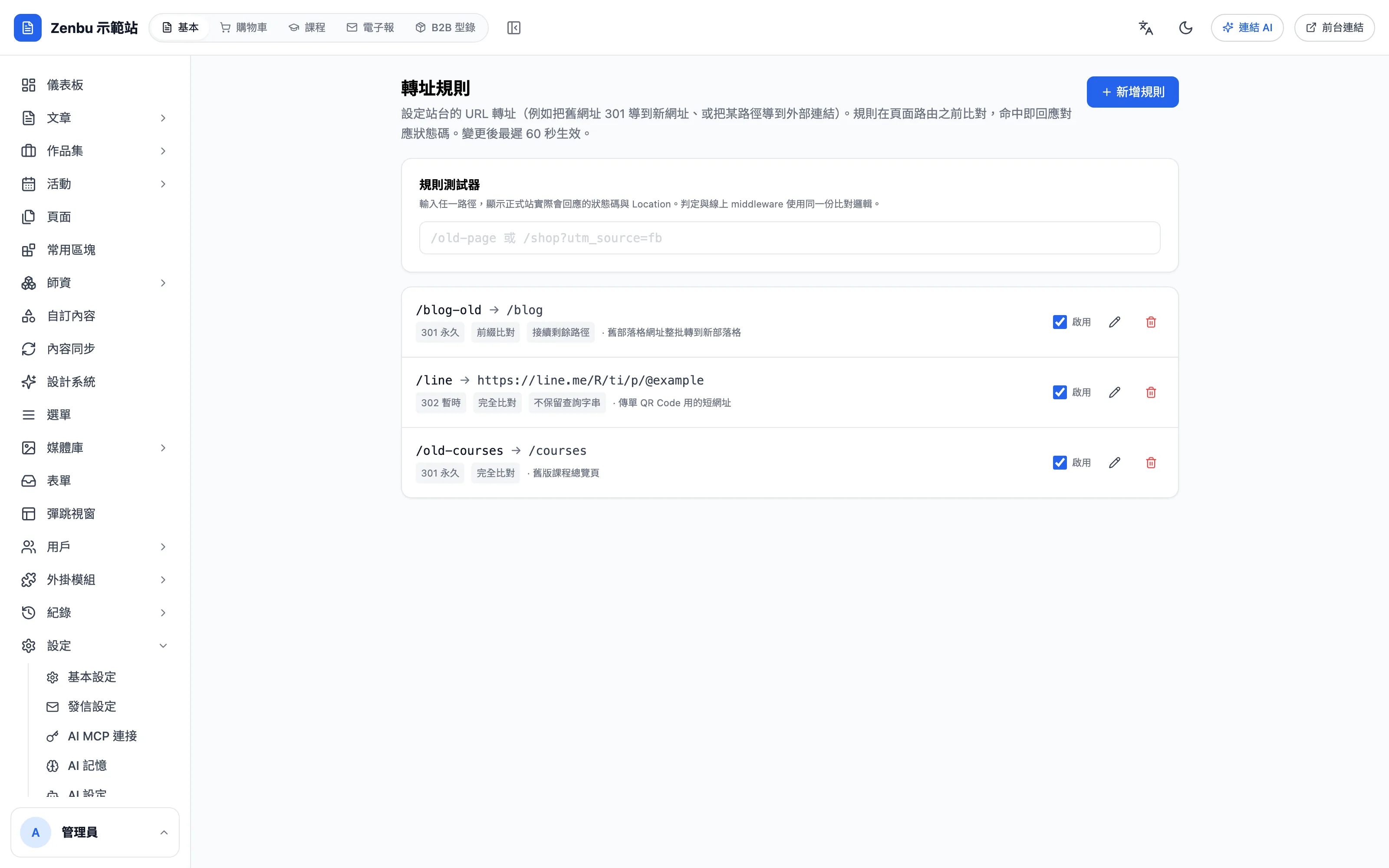Click the sidebar collapse panel icon
The height and width of the screenshot is (868, 1389).
click(x=513, y=27)
